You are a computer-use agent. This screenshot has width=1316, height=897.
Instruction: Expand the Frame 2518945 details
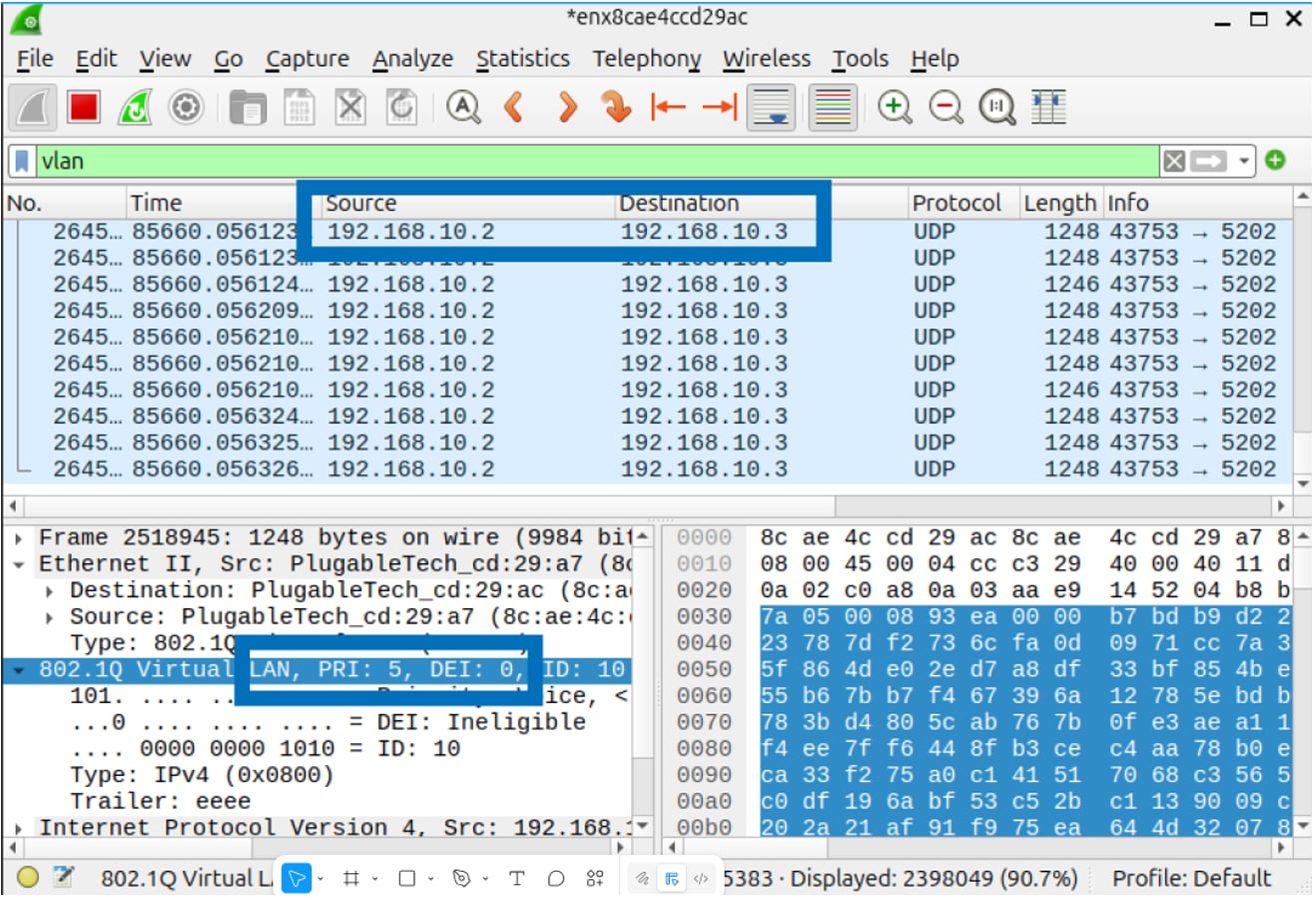[19, 538]
